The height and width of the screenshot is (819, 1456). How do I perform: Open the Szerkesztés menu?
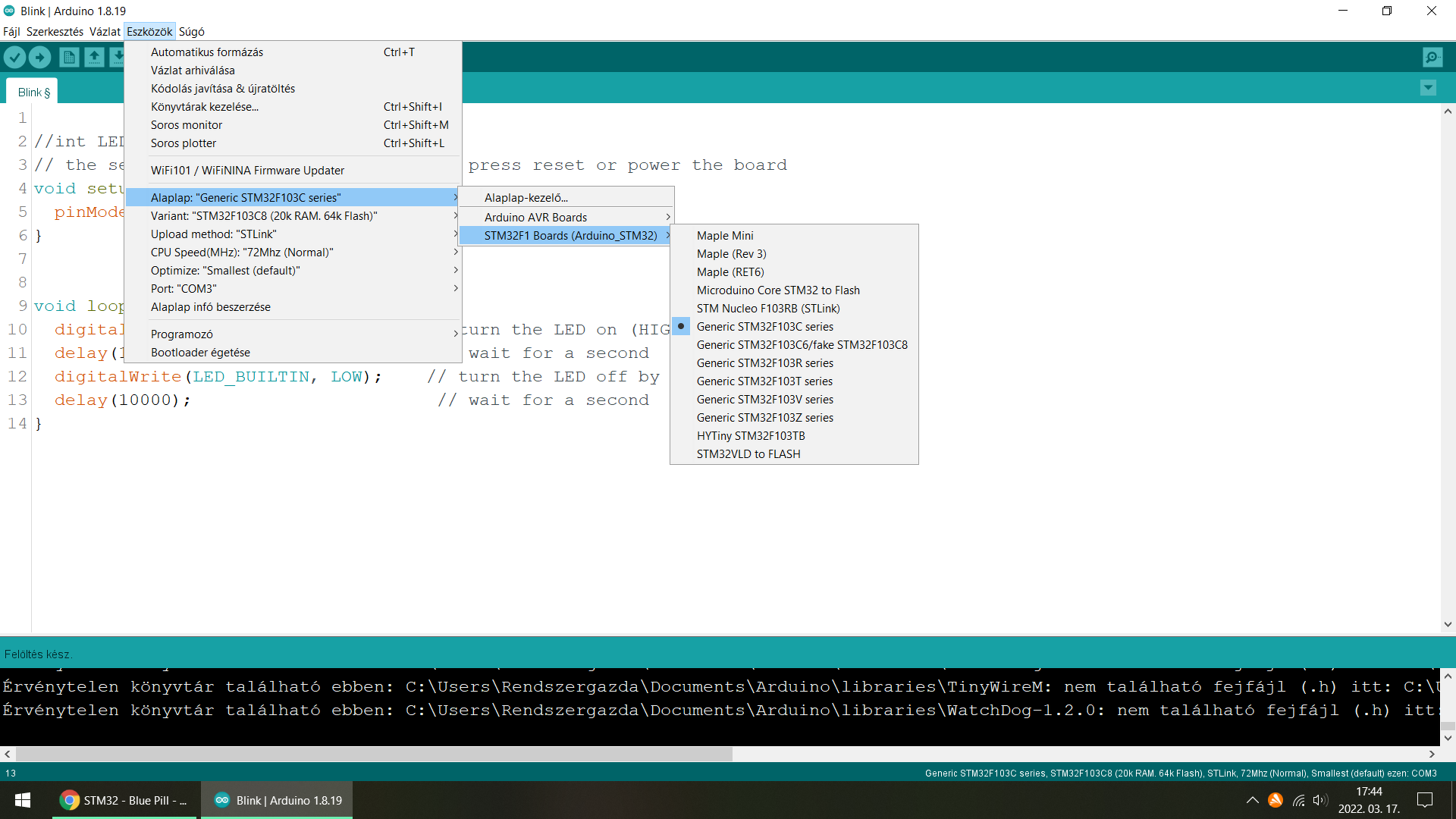pyautogui.click(x=55, y=32)
